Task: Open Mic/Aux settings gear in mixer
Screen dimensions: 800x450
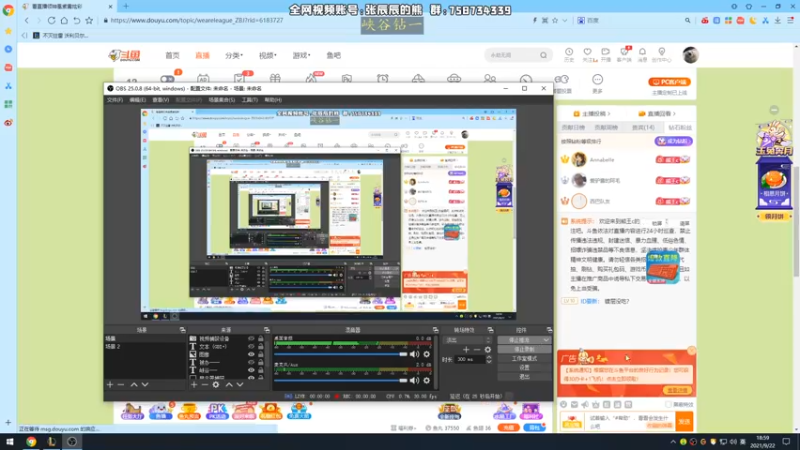Action: pos(427,380)
